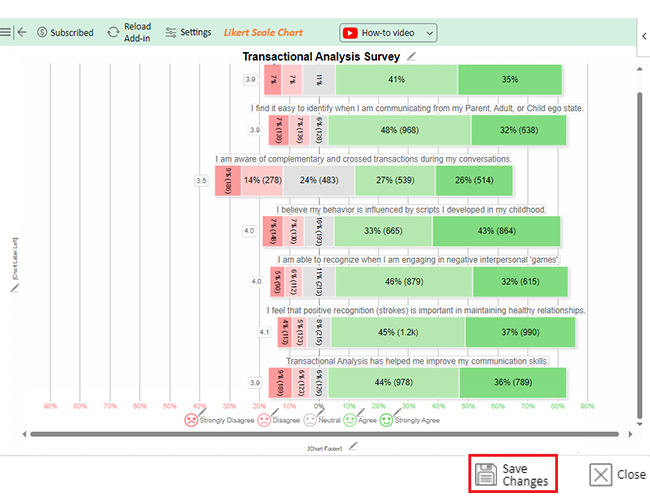Click the horizontal scrollbar right arrow
Viewport: 650px width, 500px height.
[630, 434]
